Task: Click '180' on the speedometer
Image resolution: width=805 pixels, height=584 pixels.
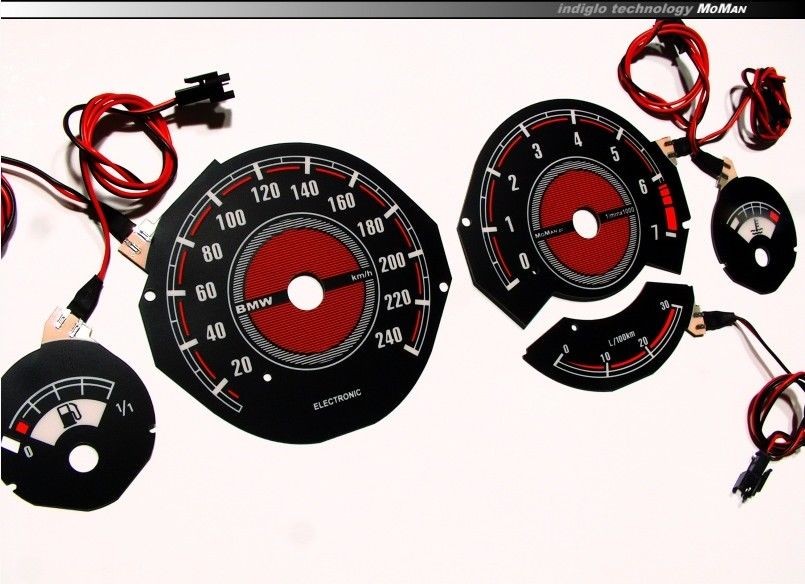Action: pyautogui.click(x=370, y=227)
